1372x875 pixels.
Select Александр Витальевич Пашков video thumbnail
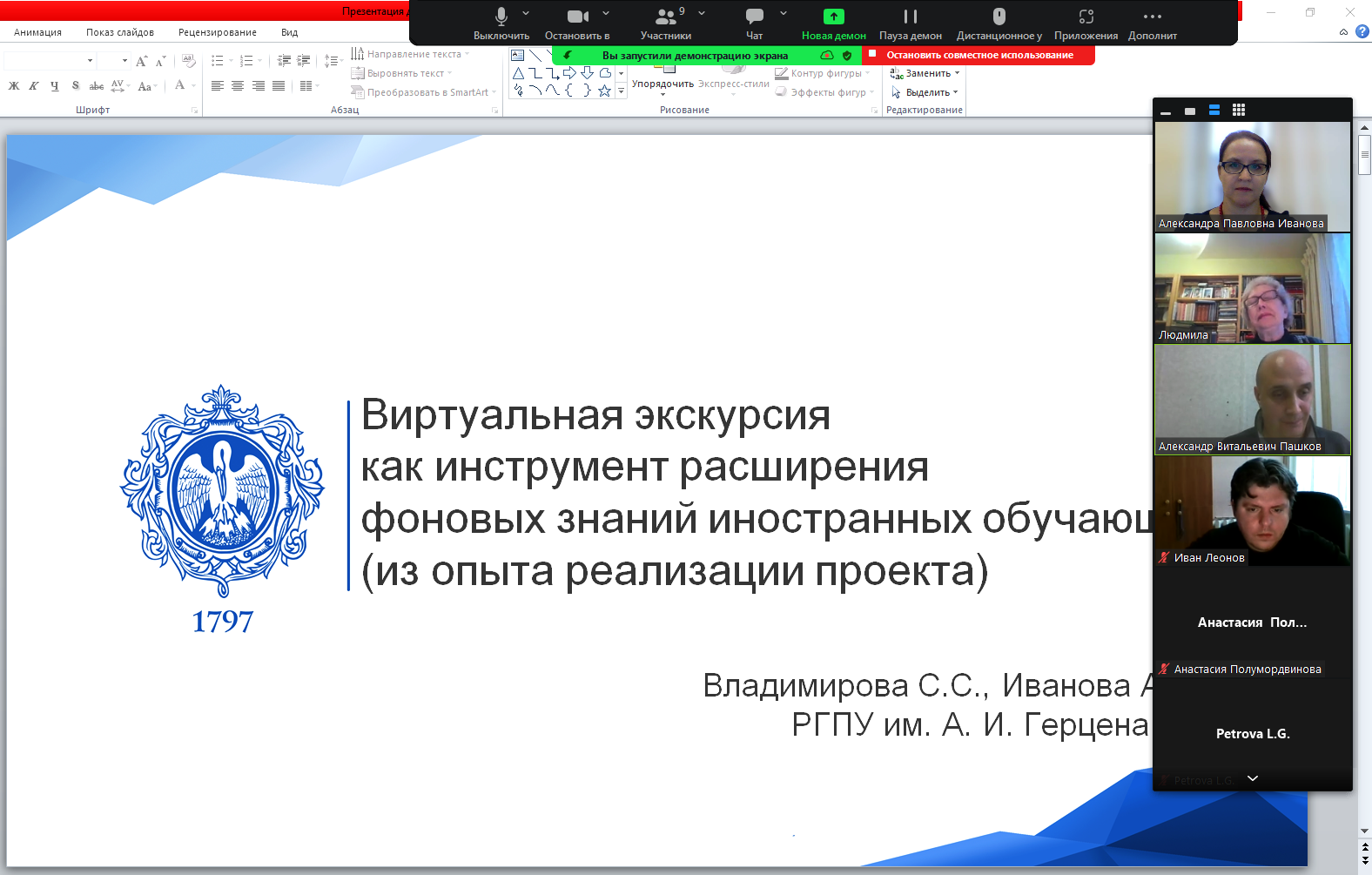[x=1253, y=400]
